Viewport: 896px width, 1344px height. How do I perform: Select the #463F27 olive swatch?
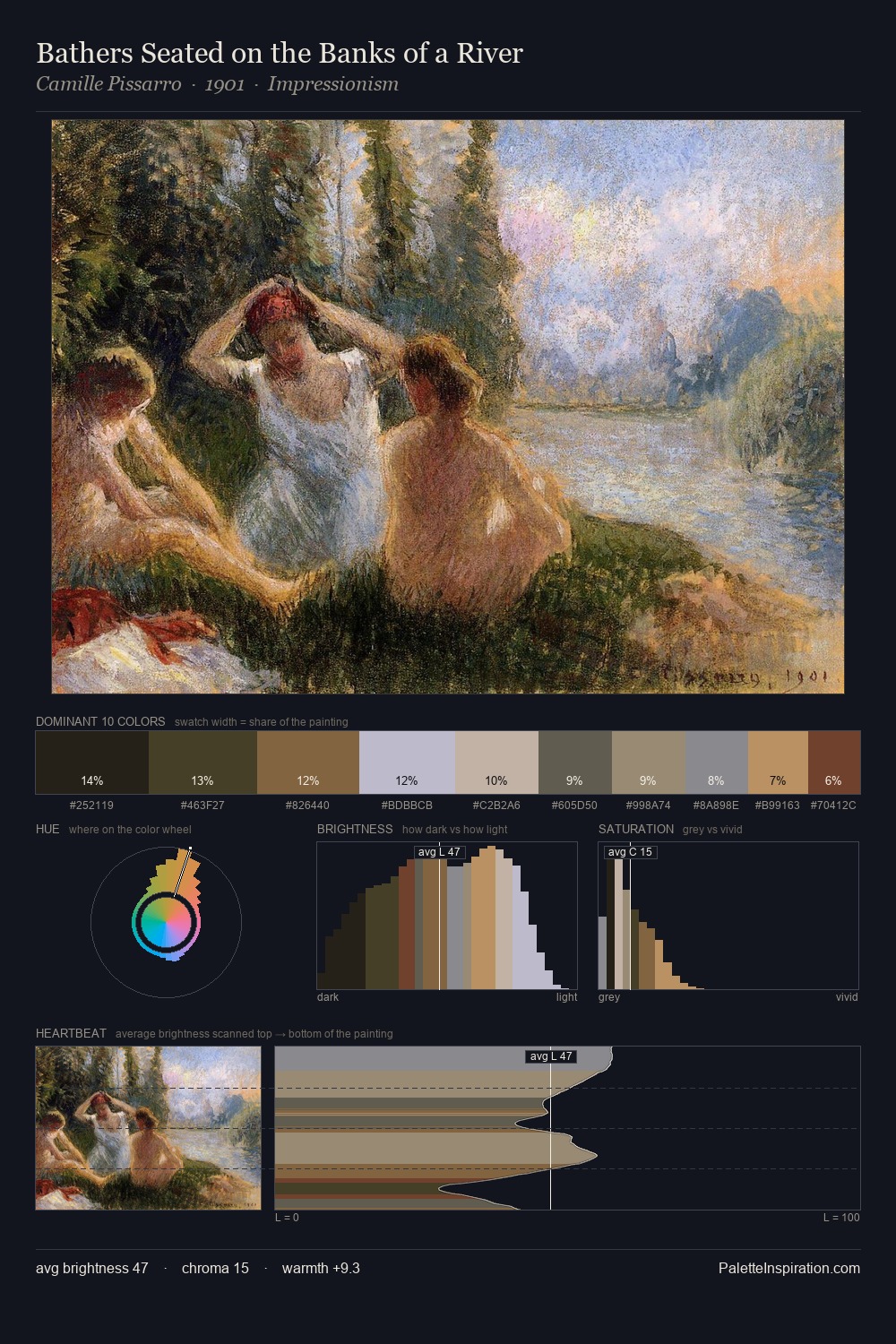pos(202,762)
